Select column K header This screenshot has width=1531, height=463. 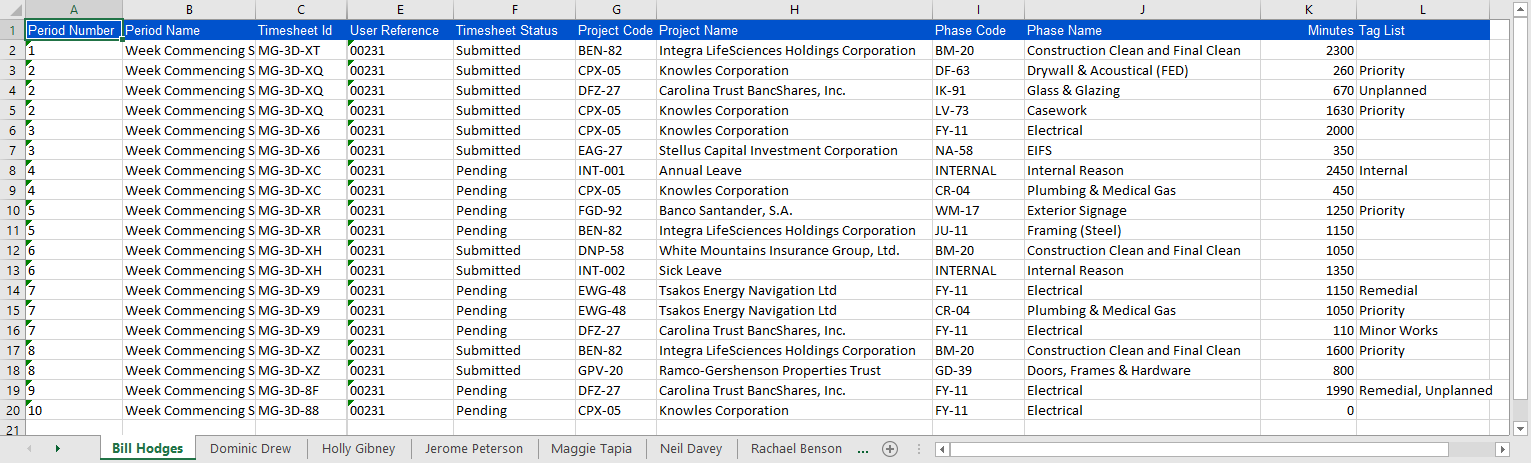click(x=1308, y=10)
